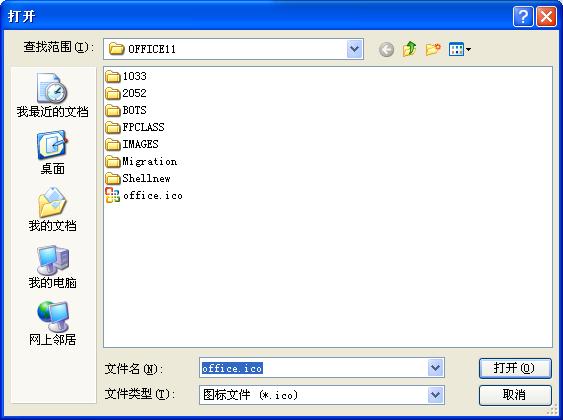
Task: Click the 打开(O) button
Action: click(x=515, y=368)
